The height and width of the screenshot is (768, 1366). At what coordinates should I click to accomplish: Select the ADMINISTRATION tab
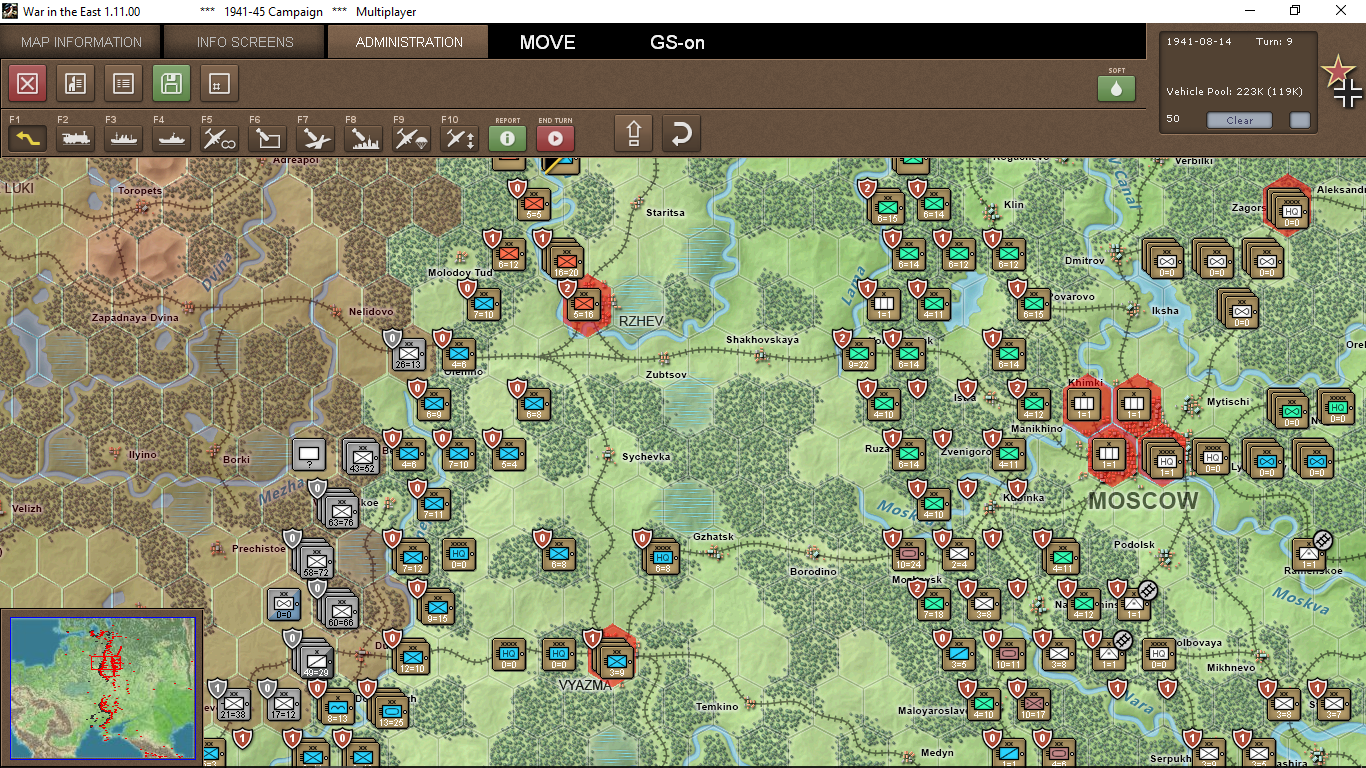click(x=409, y=42)
